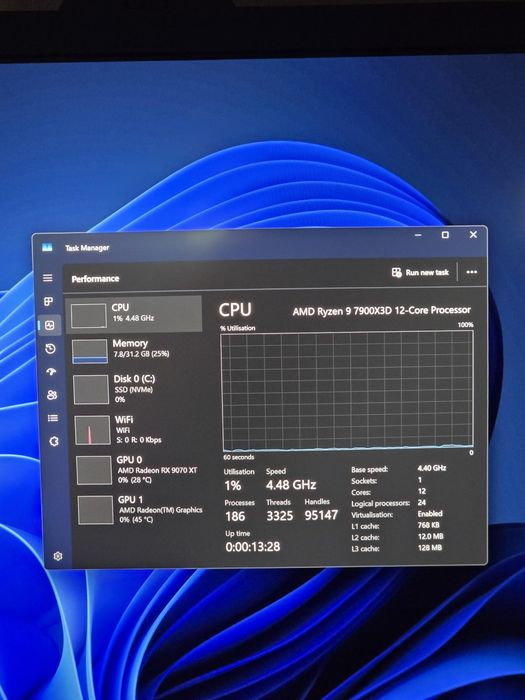The height and width of the screenshot is (700, 525).
Task: Click the Cores value 12
Action: point(421,491)
